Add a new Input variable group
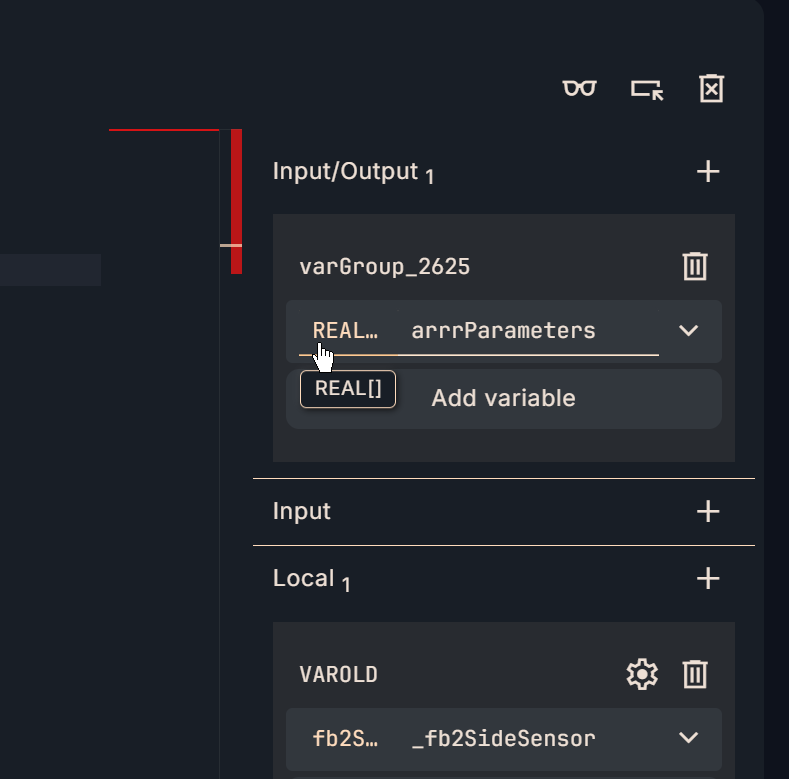This screenshot has width=789, height=779. (708, 511)
